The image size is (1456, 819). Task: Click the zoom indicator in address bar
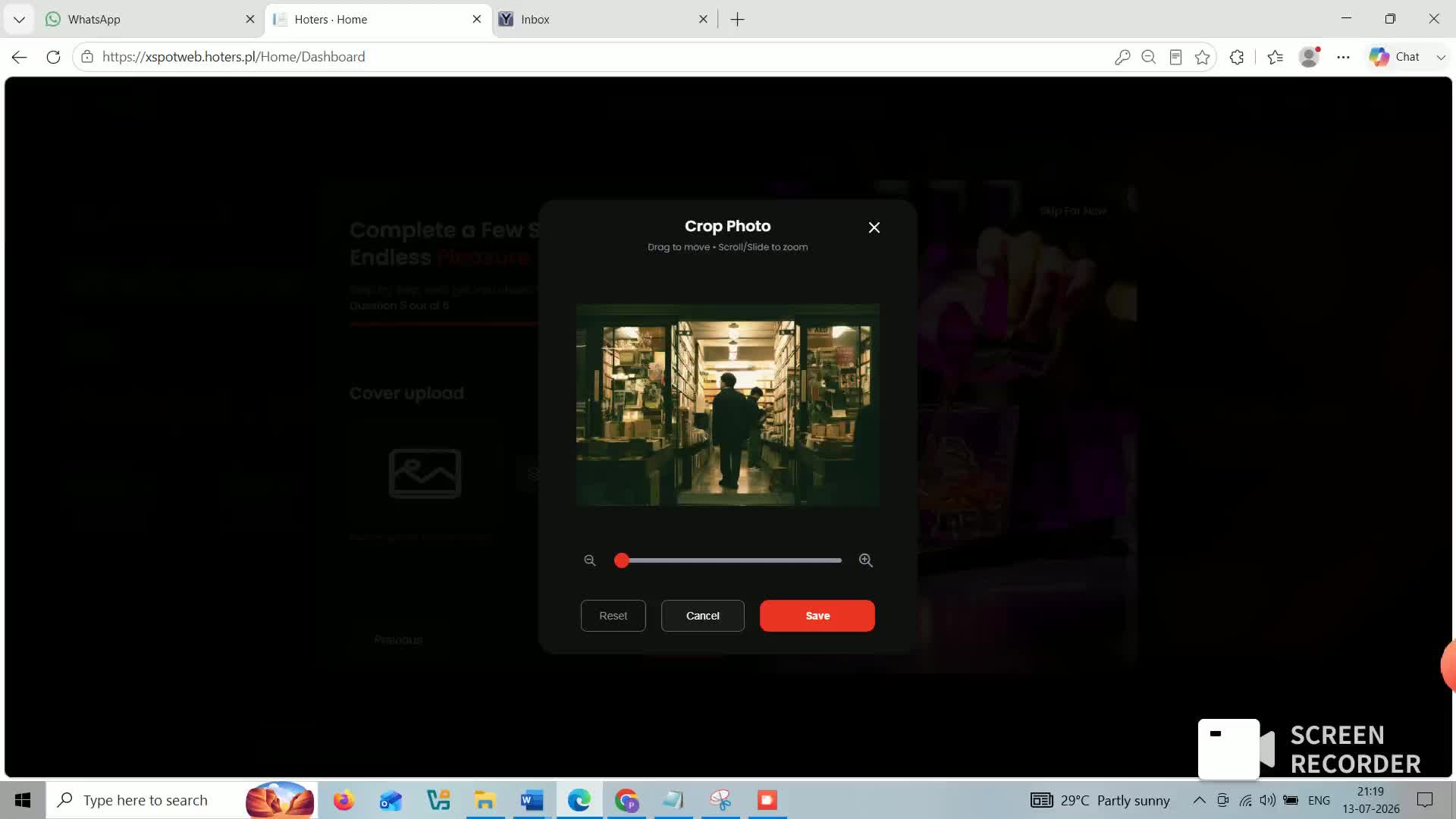1149,57
